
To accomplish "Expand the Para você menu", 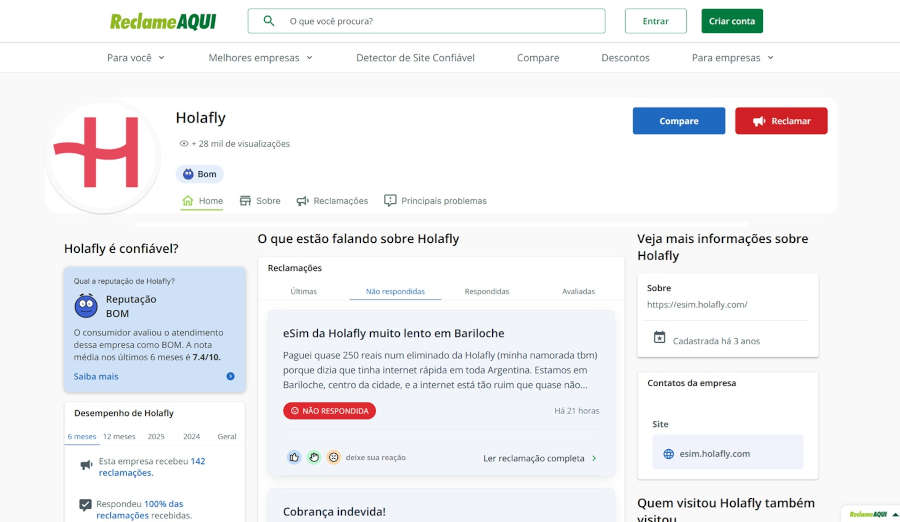I will 135,57.
